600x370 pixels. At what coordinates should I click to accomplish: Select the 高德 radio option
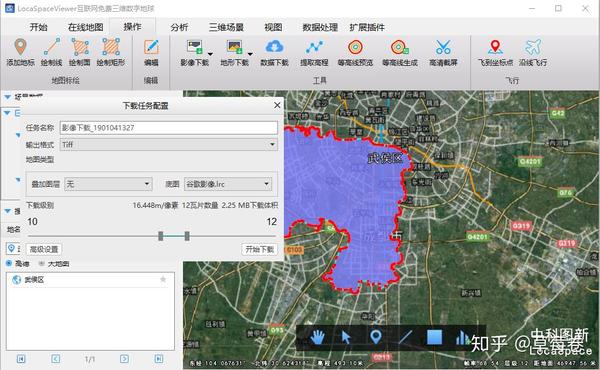coord(9,263)
